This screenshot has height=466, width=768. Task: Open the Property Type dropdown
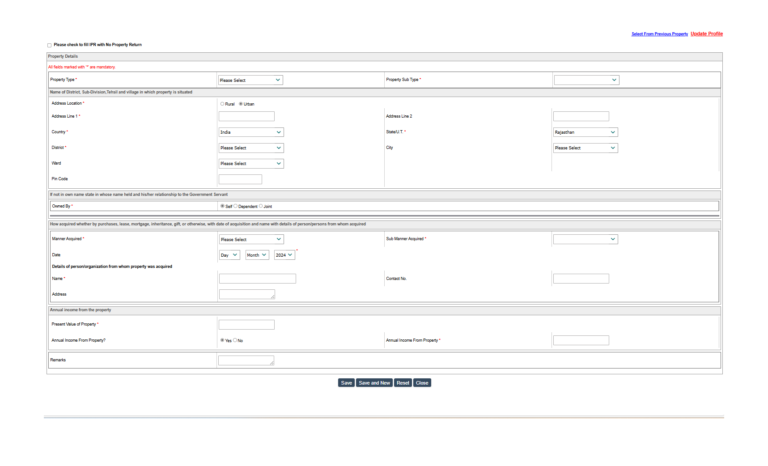pyautogui.click(x=250, y=80)
